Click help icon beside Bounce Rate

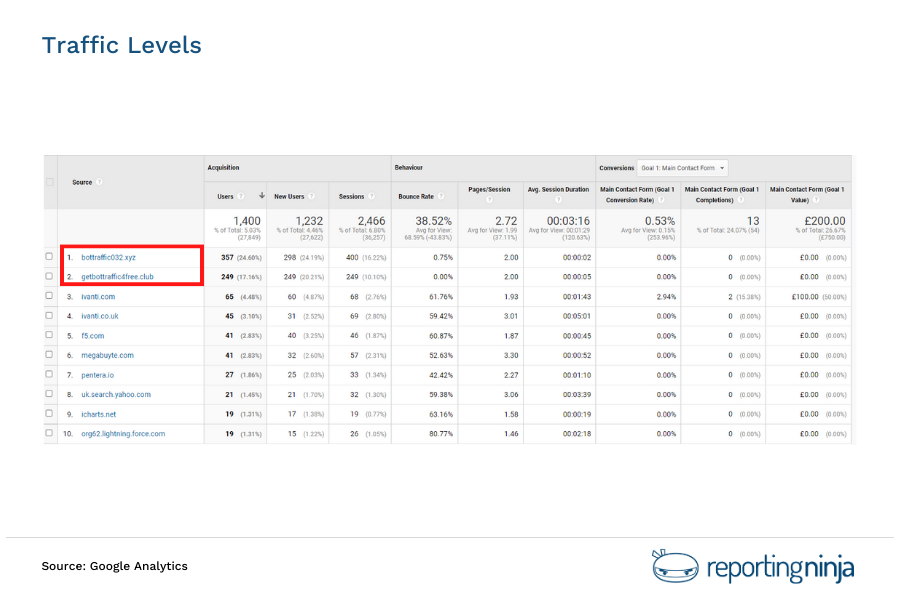coord(441,196)
